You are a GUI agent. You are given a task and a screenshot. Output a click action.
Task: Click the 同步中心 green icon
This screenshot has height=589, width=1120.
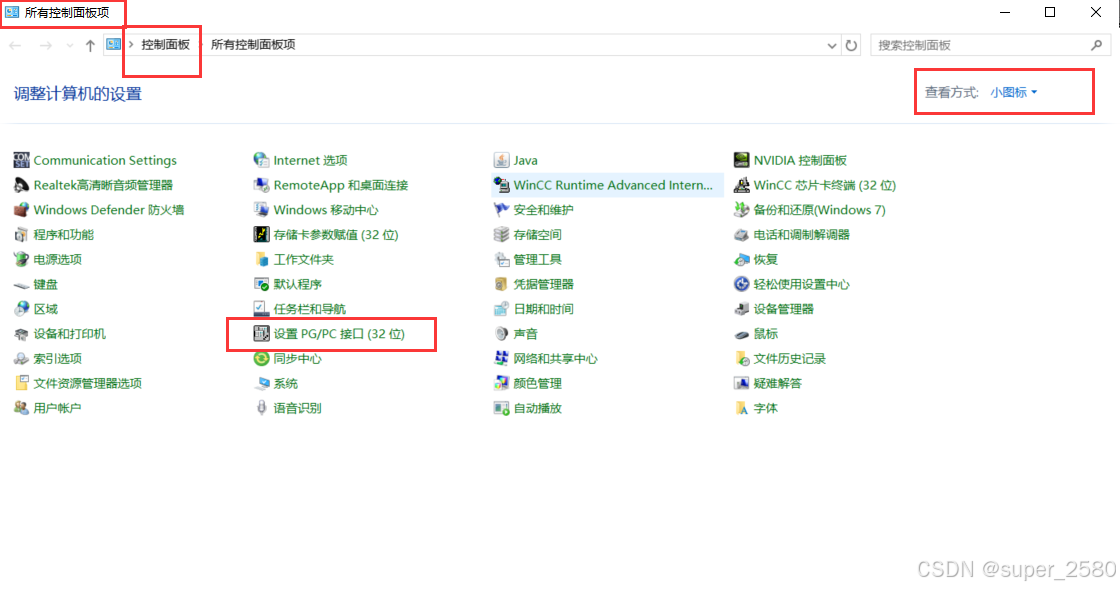click(261, 358)
